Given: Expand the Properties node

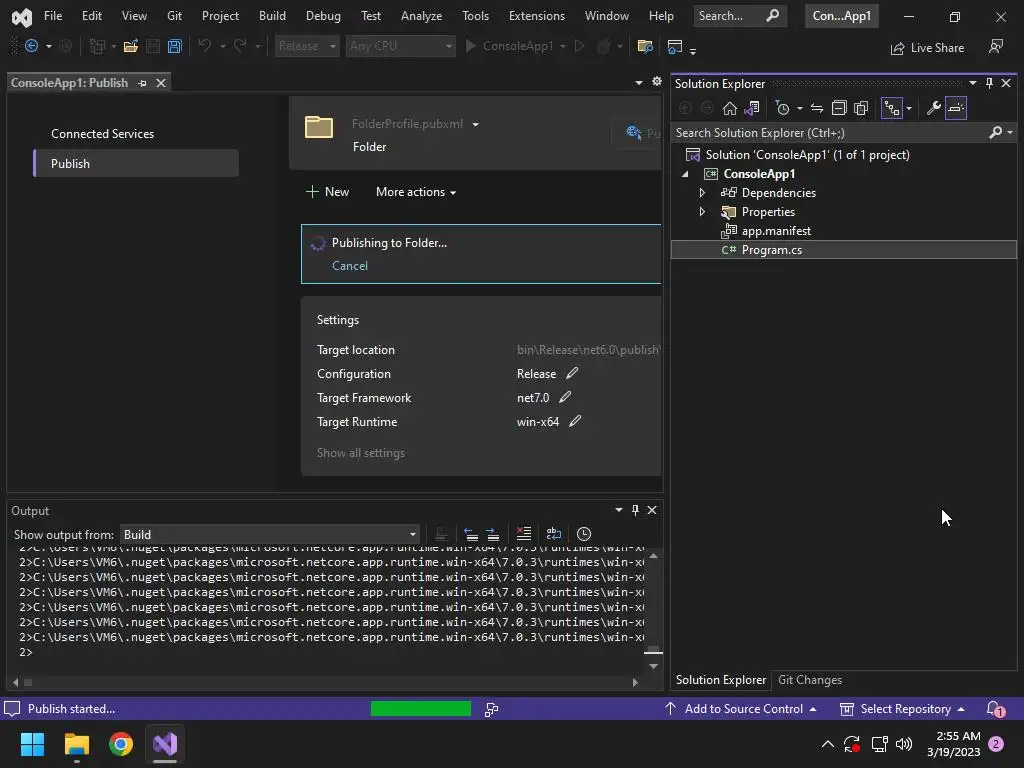Looking at the screenshot, I should 702,212.
